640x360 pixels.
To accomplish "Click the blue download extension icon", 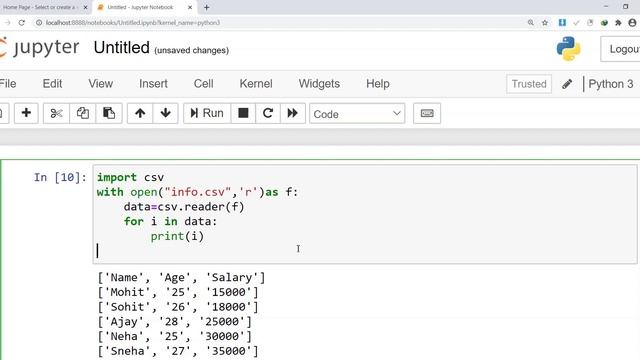I will [x=562, y=23].
